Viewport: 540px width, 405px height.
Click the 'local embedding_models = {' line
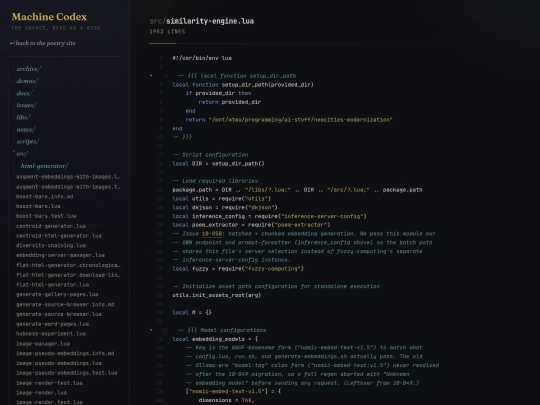click(x=215, y=339)
